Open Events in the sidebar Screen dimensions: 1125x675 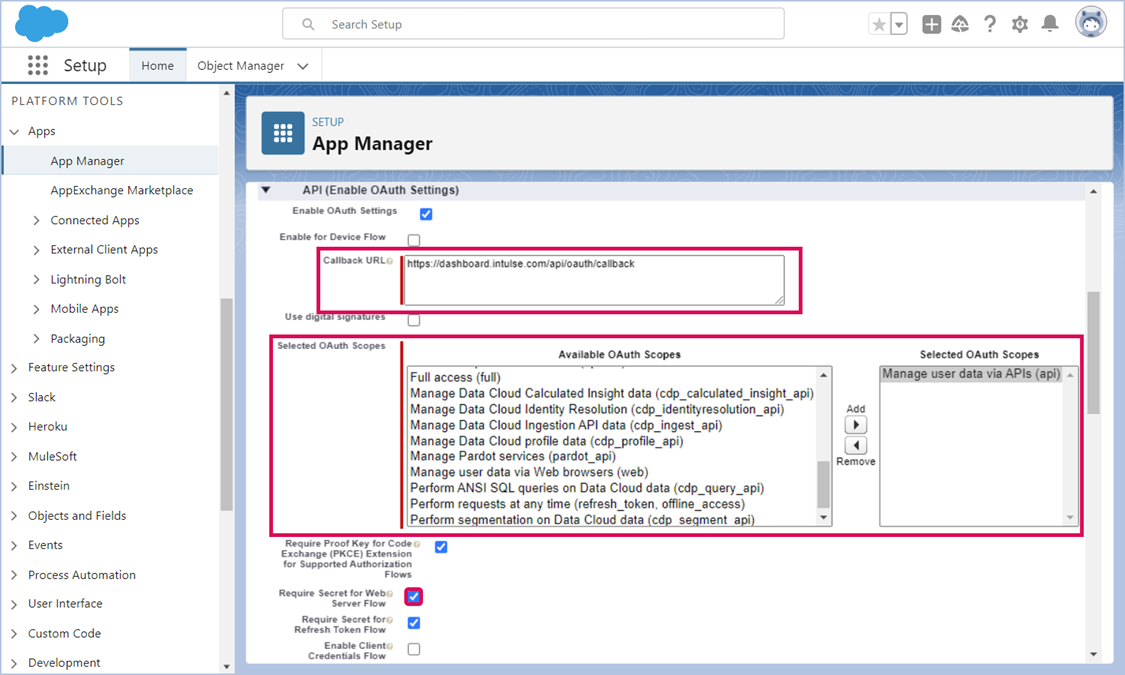click(45, 545)
